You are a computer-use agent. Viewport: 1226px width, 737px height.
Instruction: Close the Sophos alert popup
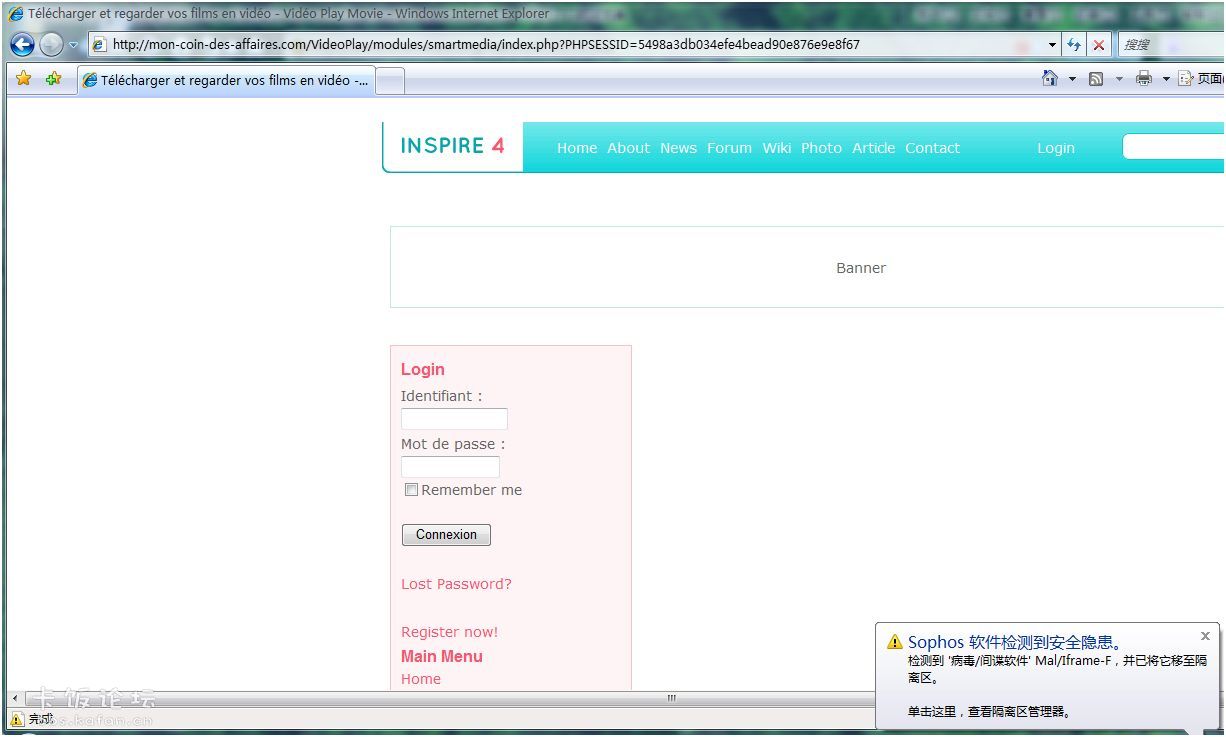pos(1205,636)
